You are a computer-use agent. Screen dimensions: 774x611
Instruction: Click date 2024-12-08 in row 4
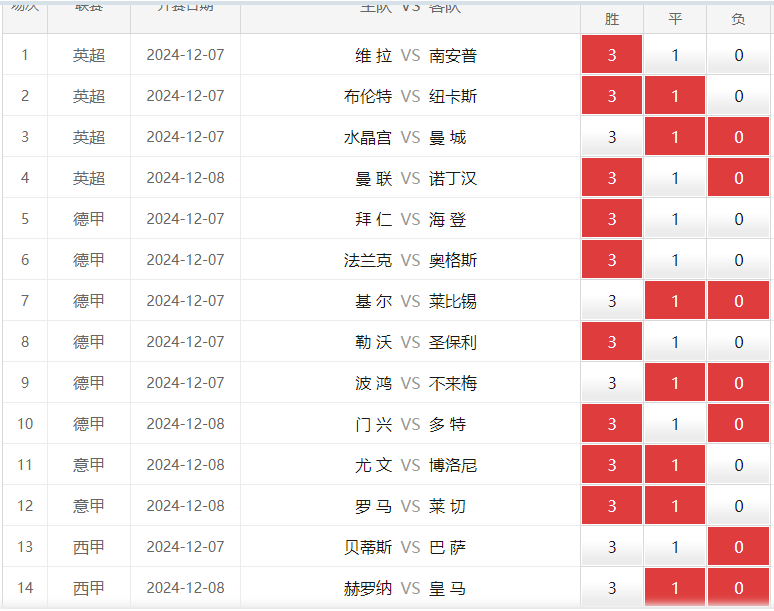click(186, 178)
